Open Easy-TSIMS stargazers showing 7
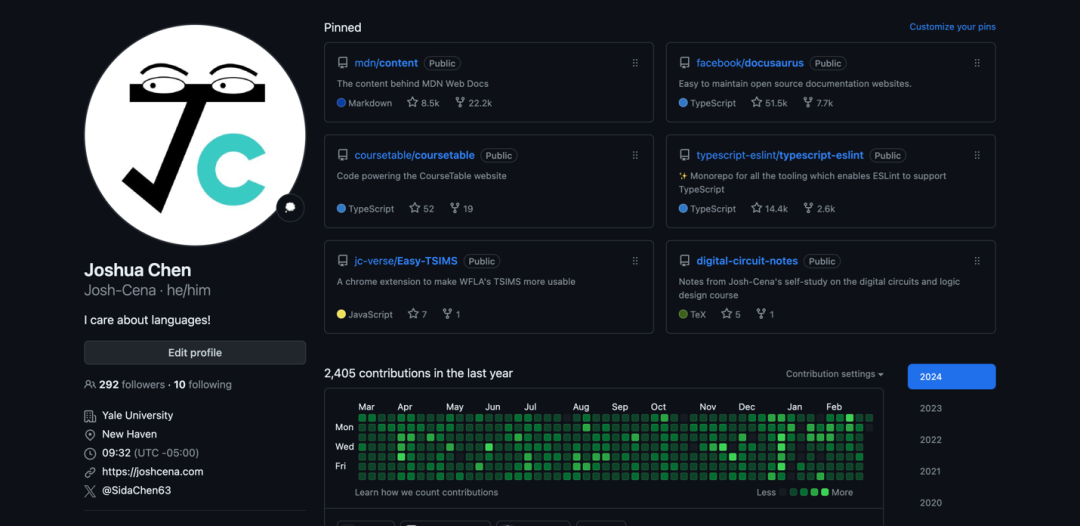The image size is (1080, 526). (417, 314)
